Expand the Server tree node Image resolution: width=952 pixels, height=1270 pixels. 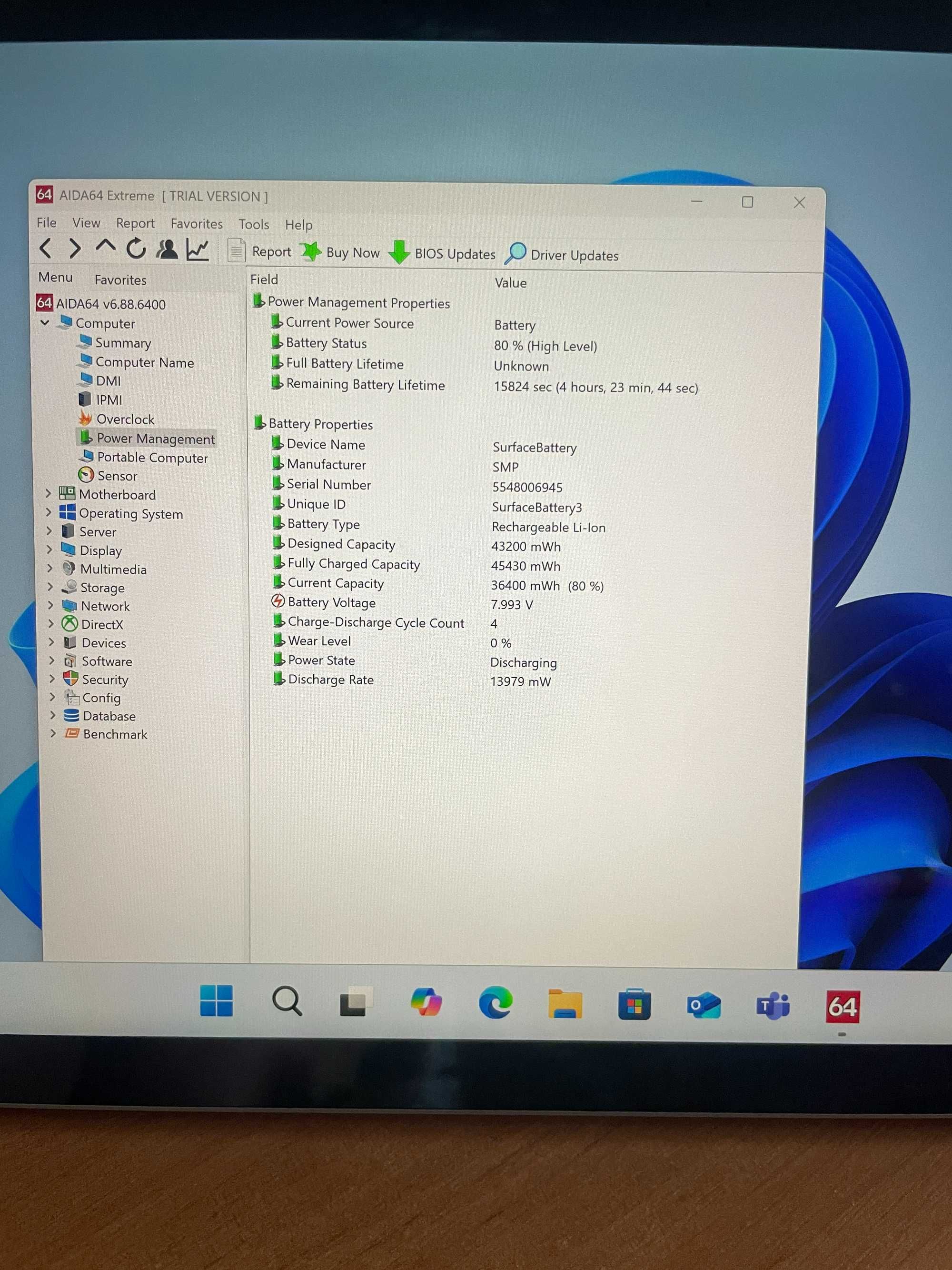(50, 530)
